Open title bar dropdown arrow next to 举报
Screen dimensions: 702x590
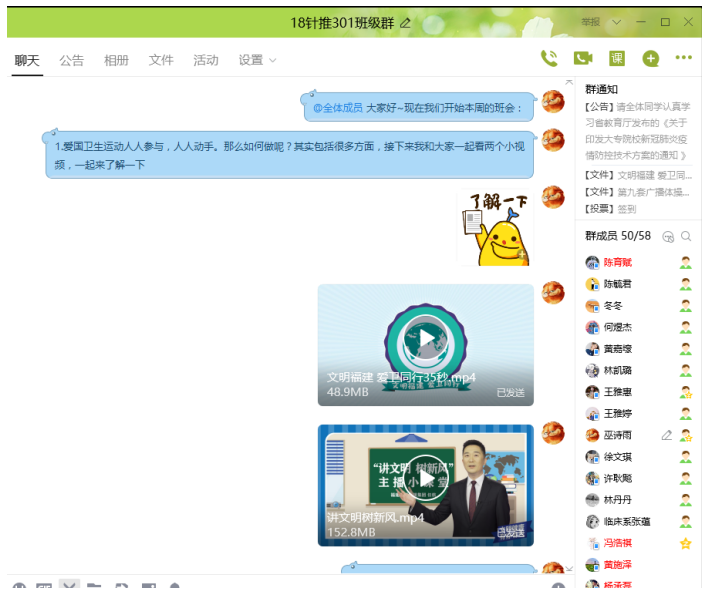pyautogui.click(x=617, y=22)
